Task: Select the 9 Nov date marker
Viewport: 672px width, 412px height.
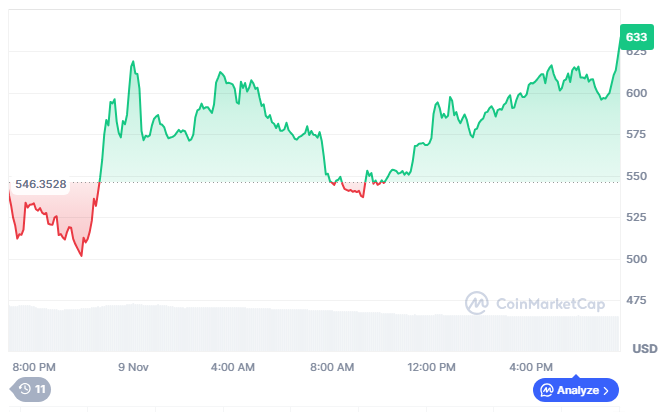Action: pos(134,367)
